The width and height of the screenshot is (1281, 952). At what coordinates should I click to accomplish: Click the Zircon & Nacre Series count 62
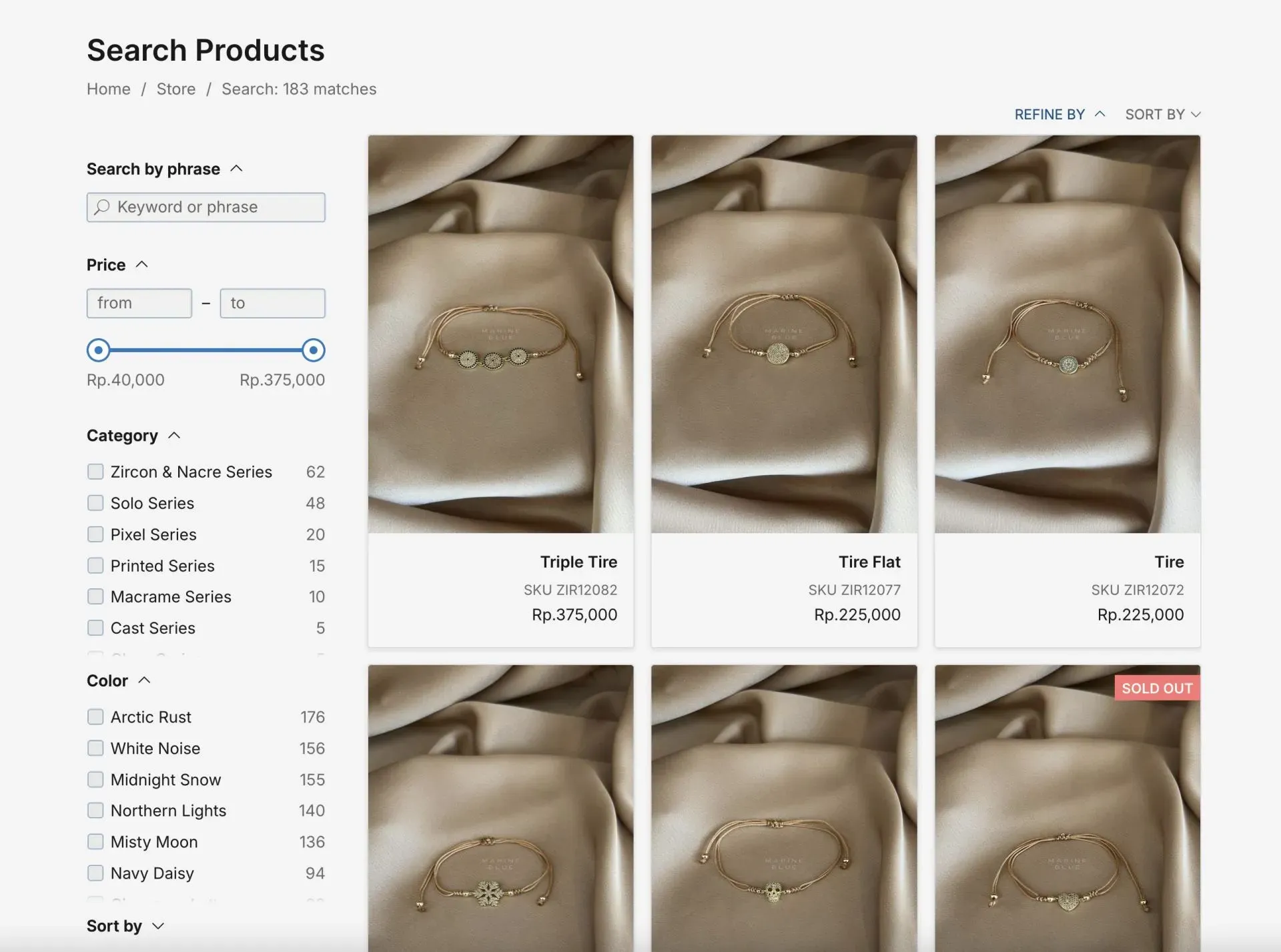(x=316, y=472)
